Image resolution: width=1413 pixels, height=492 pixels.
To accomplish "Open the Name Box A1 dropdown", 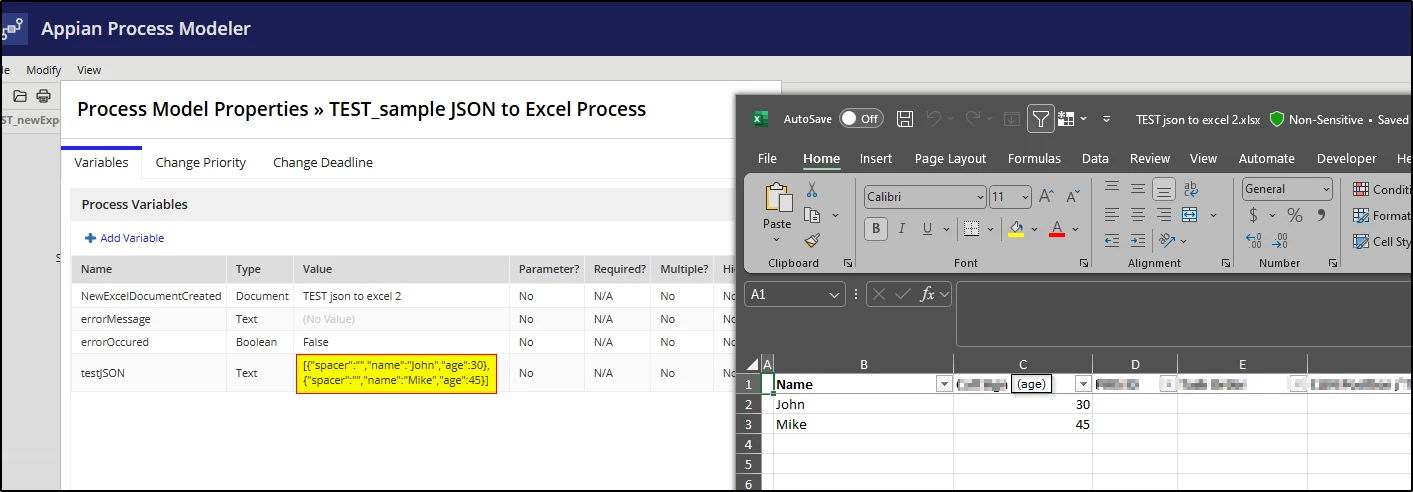I will 835,295.
